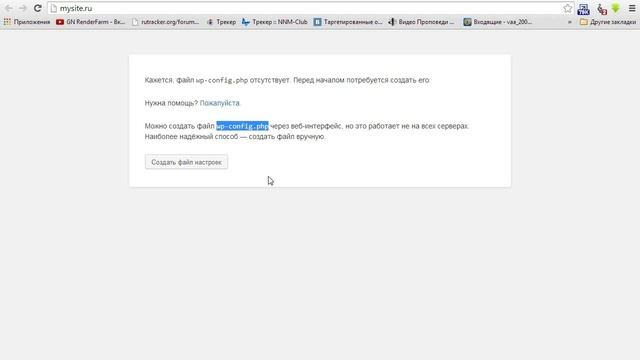
Task: Bookmark page with the star icon
Action: pyautogui.click(x=567, y=8)
